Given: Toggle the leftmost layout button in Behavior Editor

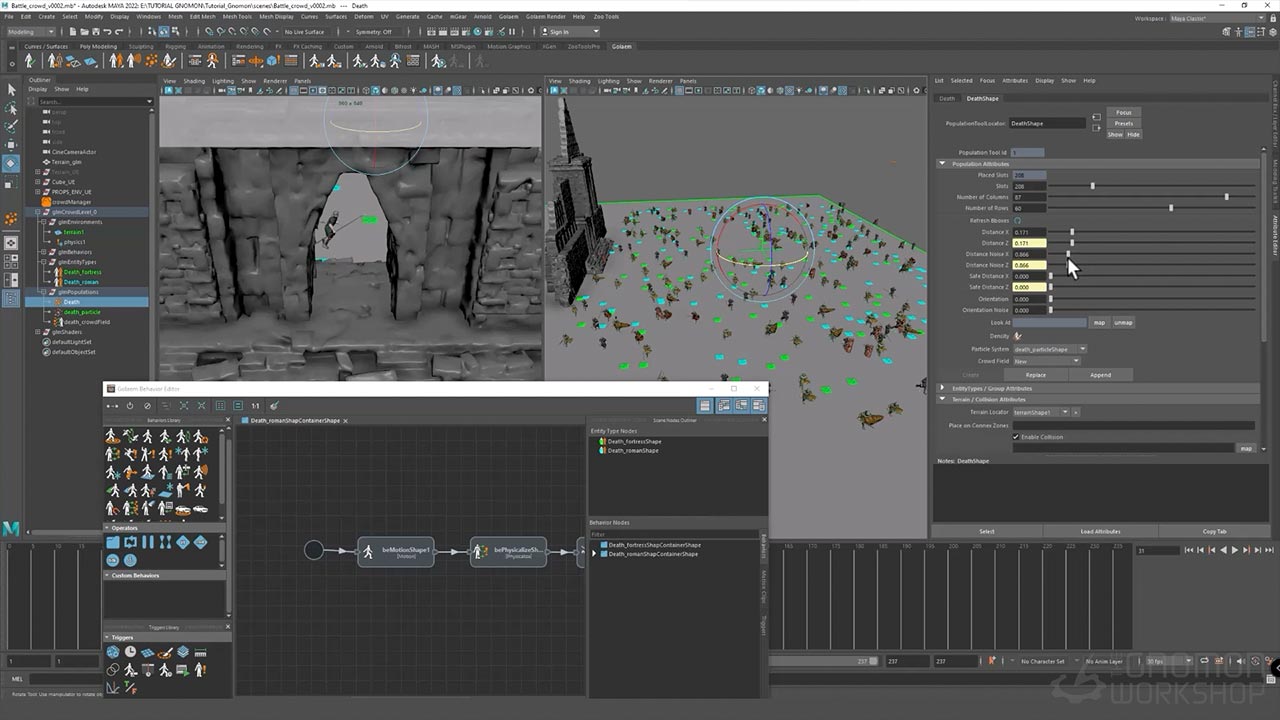Looking at the screenshot, I should point(706,406).
